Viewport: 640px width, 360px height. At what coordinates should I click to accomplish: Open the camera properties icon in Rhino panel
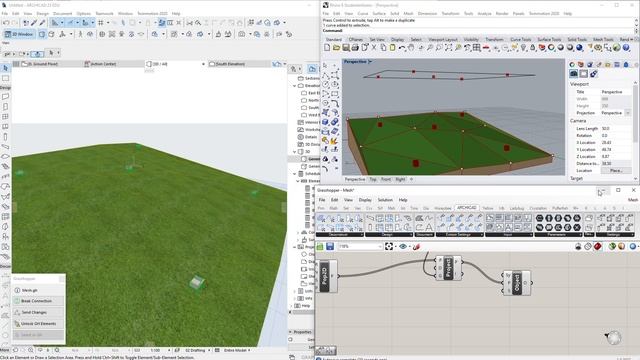click(x=573, y=73)
